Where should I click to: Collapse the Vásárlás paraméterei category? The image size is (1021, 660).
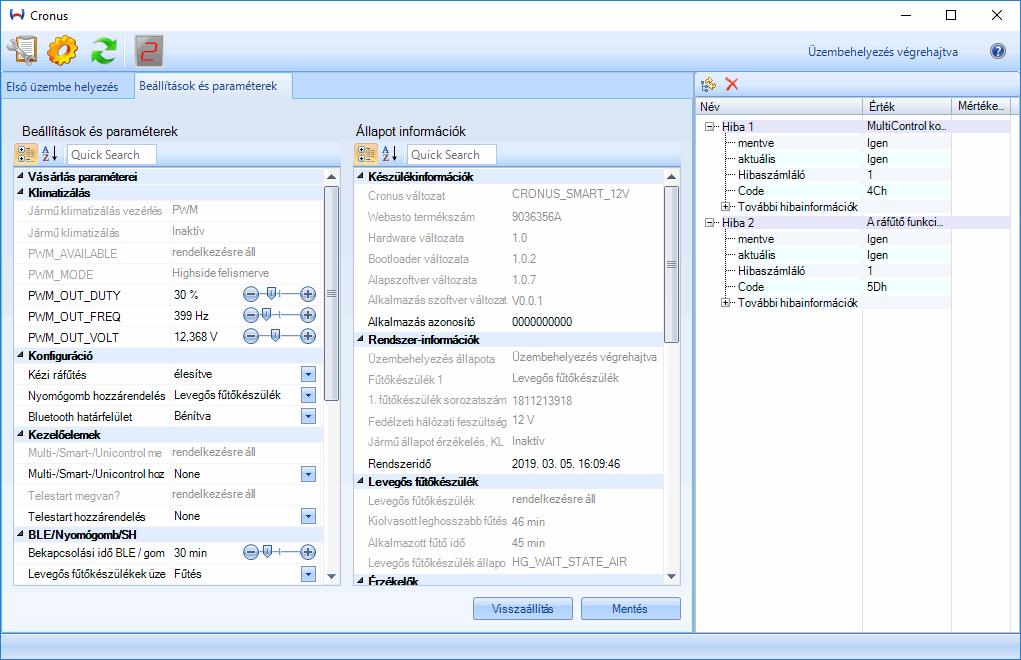point(20,176)
